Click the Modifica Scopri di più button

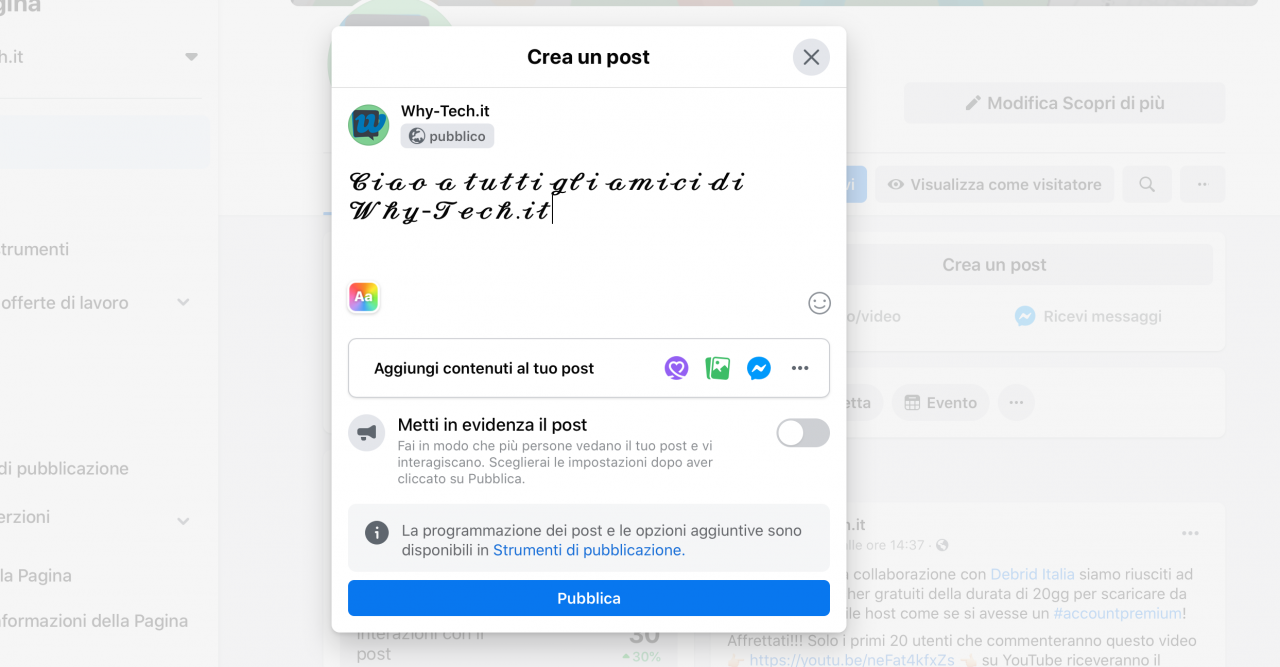tap(1064, 103)
